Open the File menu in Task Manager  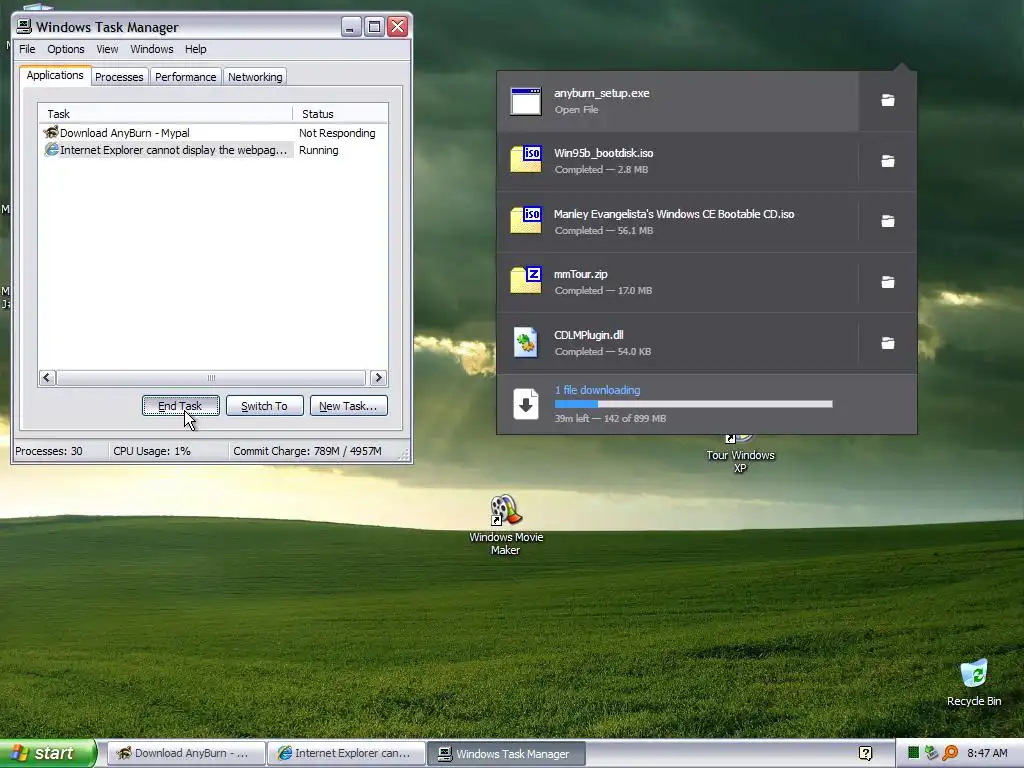pyautogui.click(x=27, y=49)
